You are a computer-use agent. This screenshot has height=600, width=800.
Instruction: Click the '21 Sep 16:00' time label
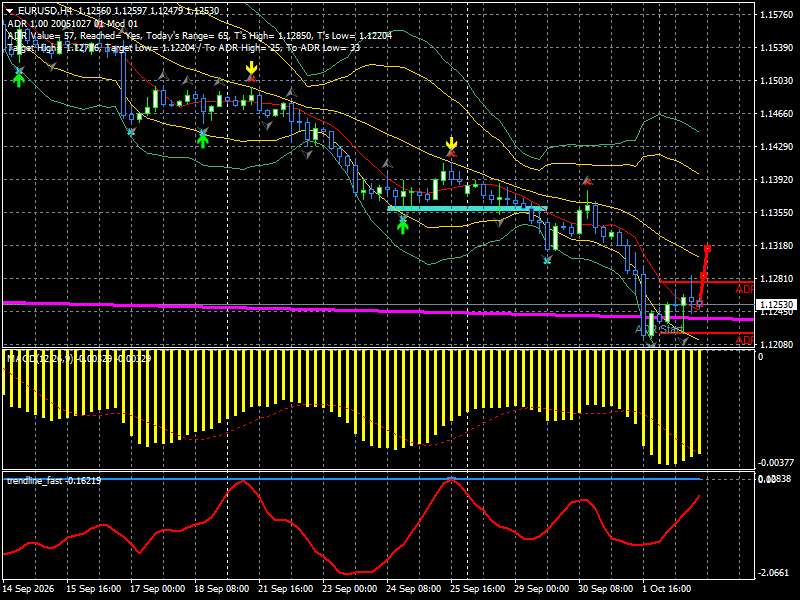[x=286, y=589]
